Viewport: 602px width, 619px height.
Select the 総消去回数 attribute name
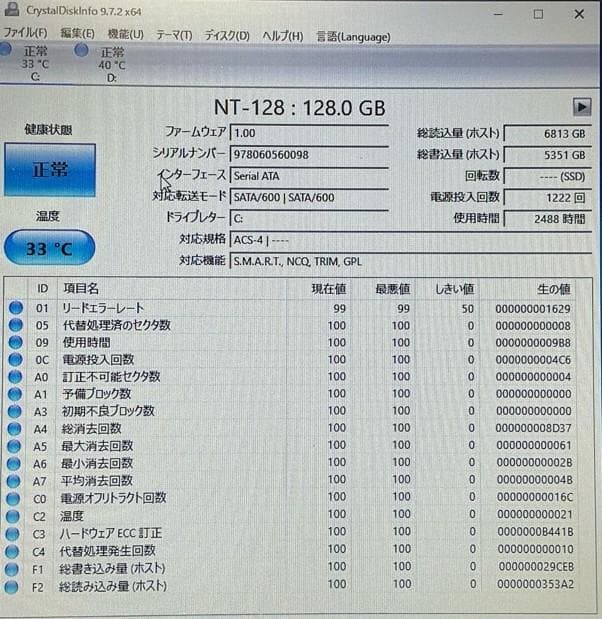tap(91, 428)
